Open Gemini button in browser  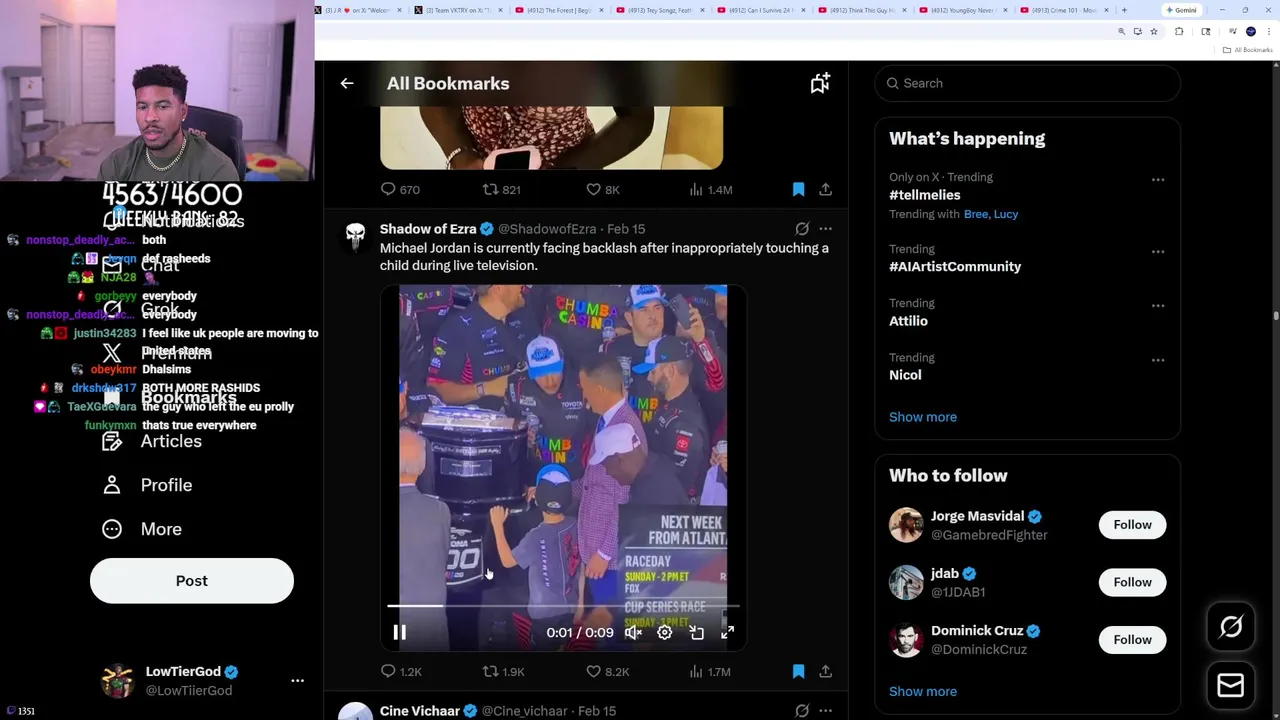tap(1181, 10)
